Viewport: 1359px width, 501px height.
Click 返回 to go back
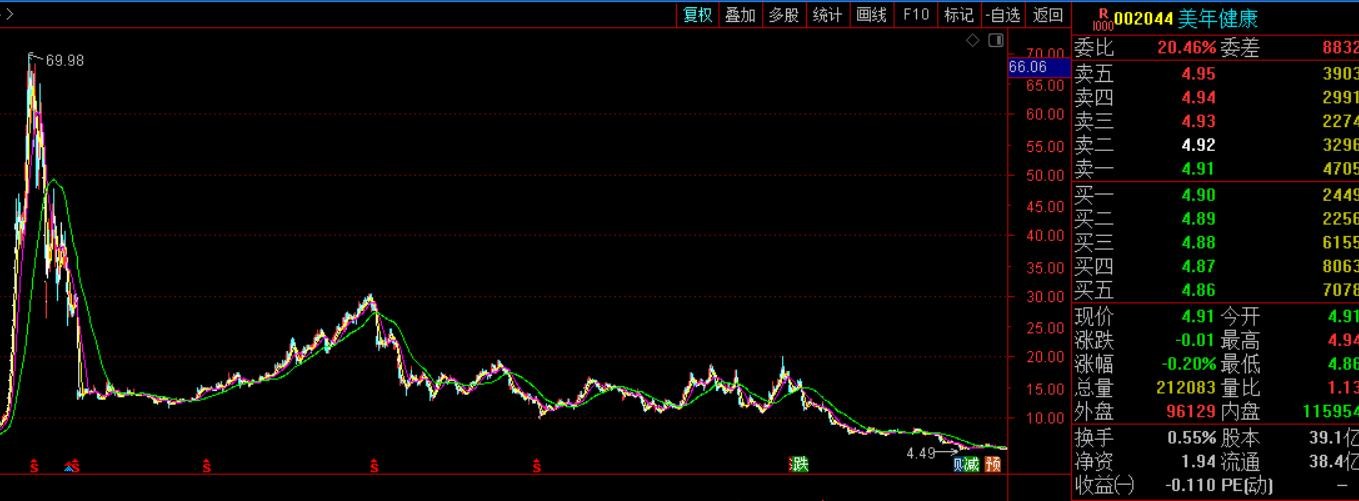pos(1048,15)
